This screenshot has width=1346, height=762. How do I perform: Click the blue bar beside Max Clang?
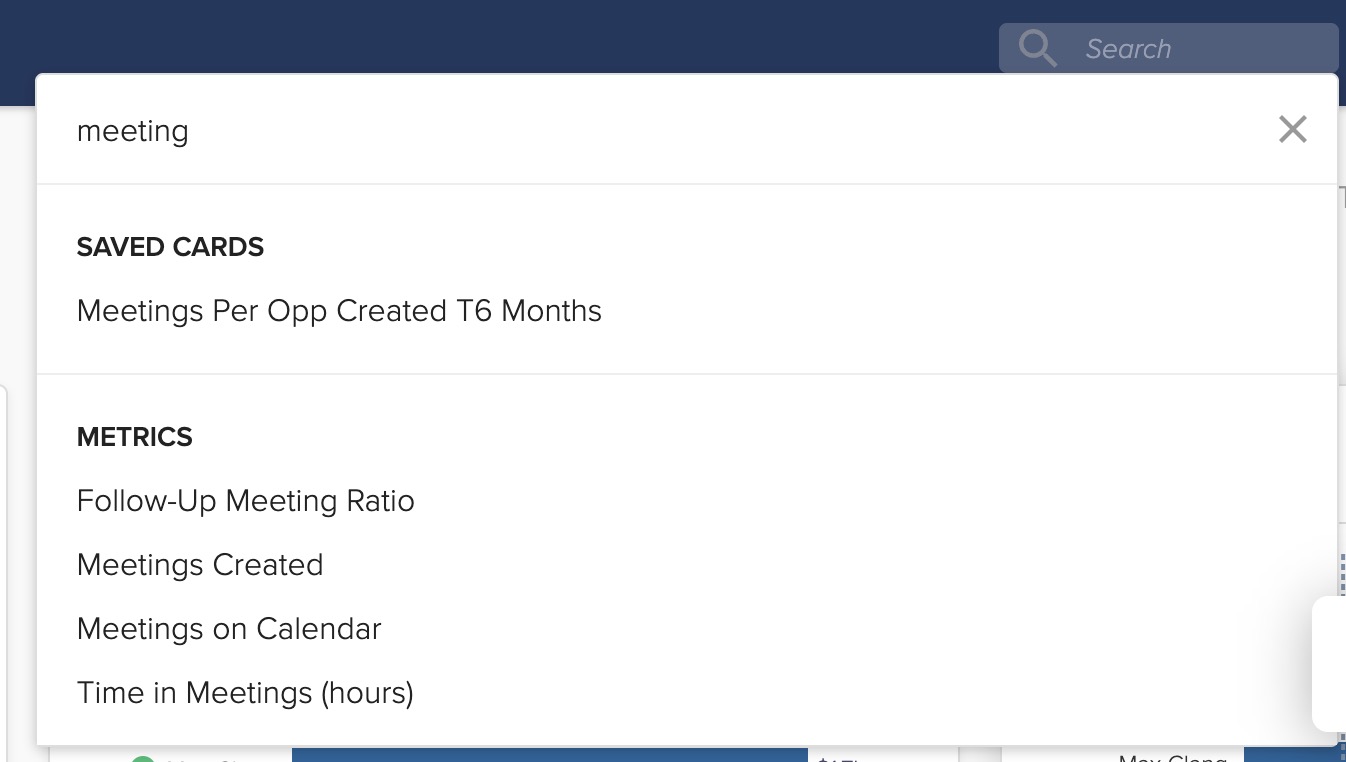[1290, 755]
